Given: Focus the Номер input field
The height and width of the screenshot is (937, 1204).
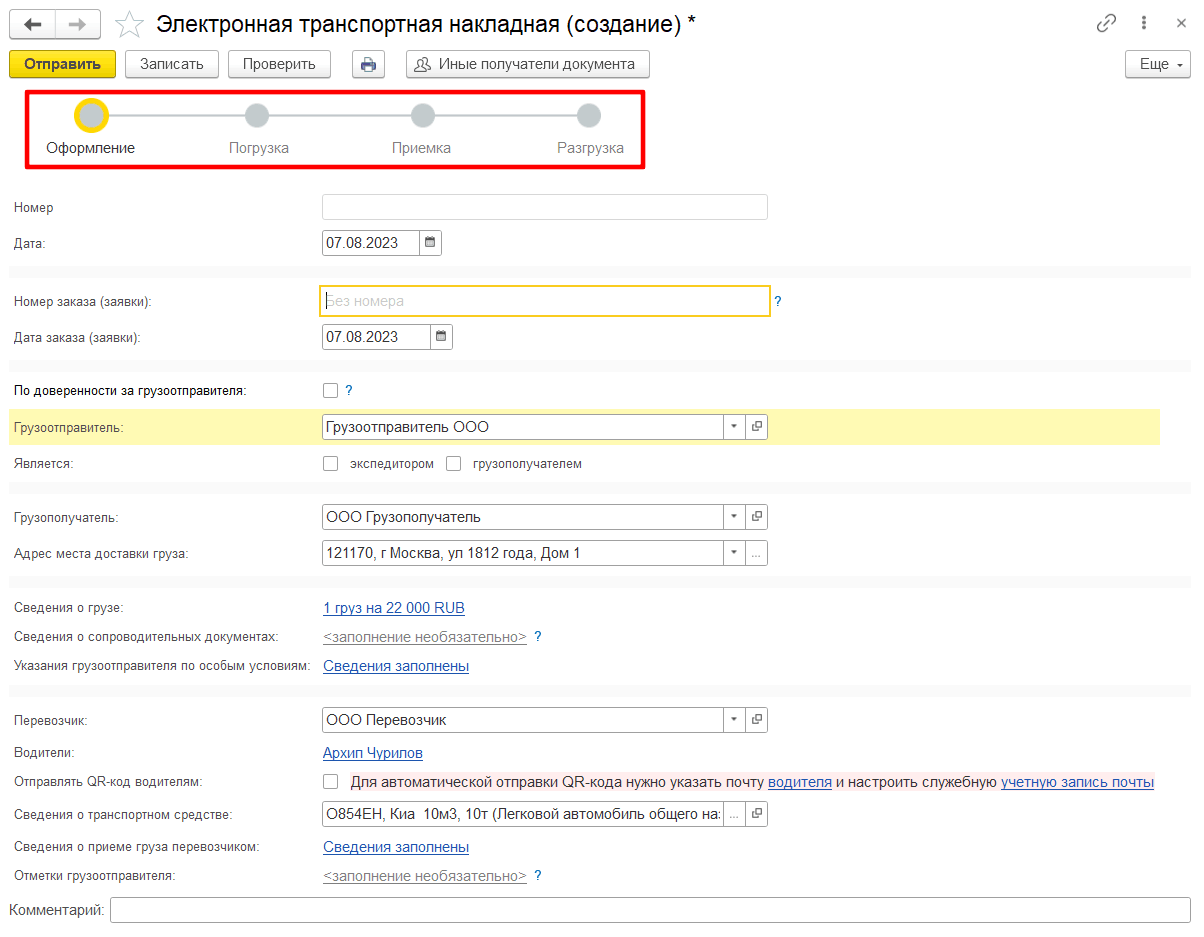Looking at the screenshot, I should point(545,207).
